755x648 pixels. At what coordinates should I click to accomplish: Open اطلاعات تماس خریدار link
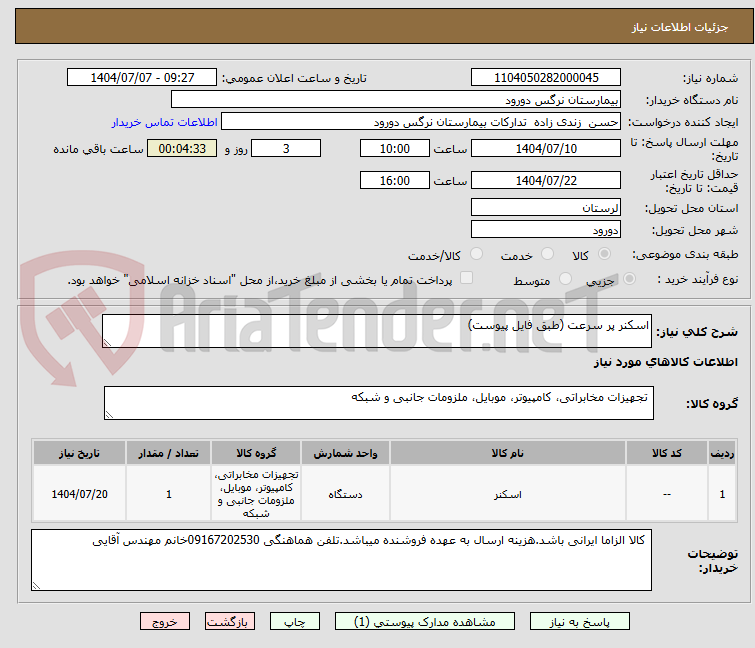coord(165,122)
